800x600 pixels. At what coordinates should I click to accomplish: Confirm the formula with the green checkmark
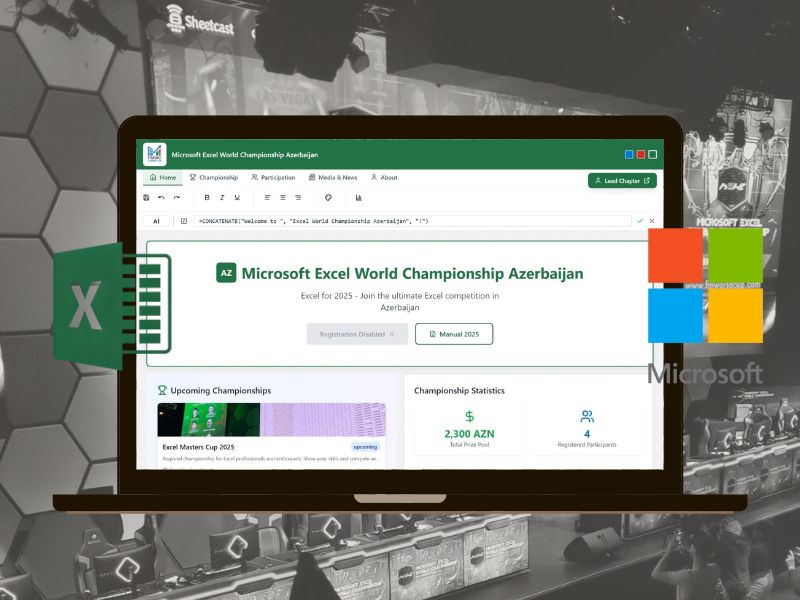click(639, 220)
